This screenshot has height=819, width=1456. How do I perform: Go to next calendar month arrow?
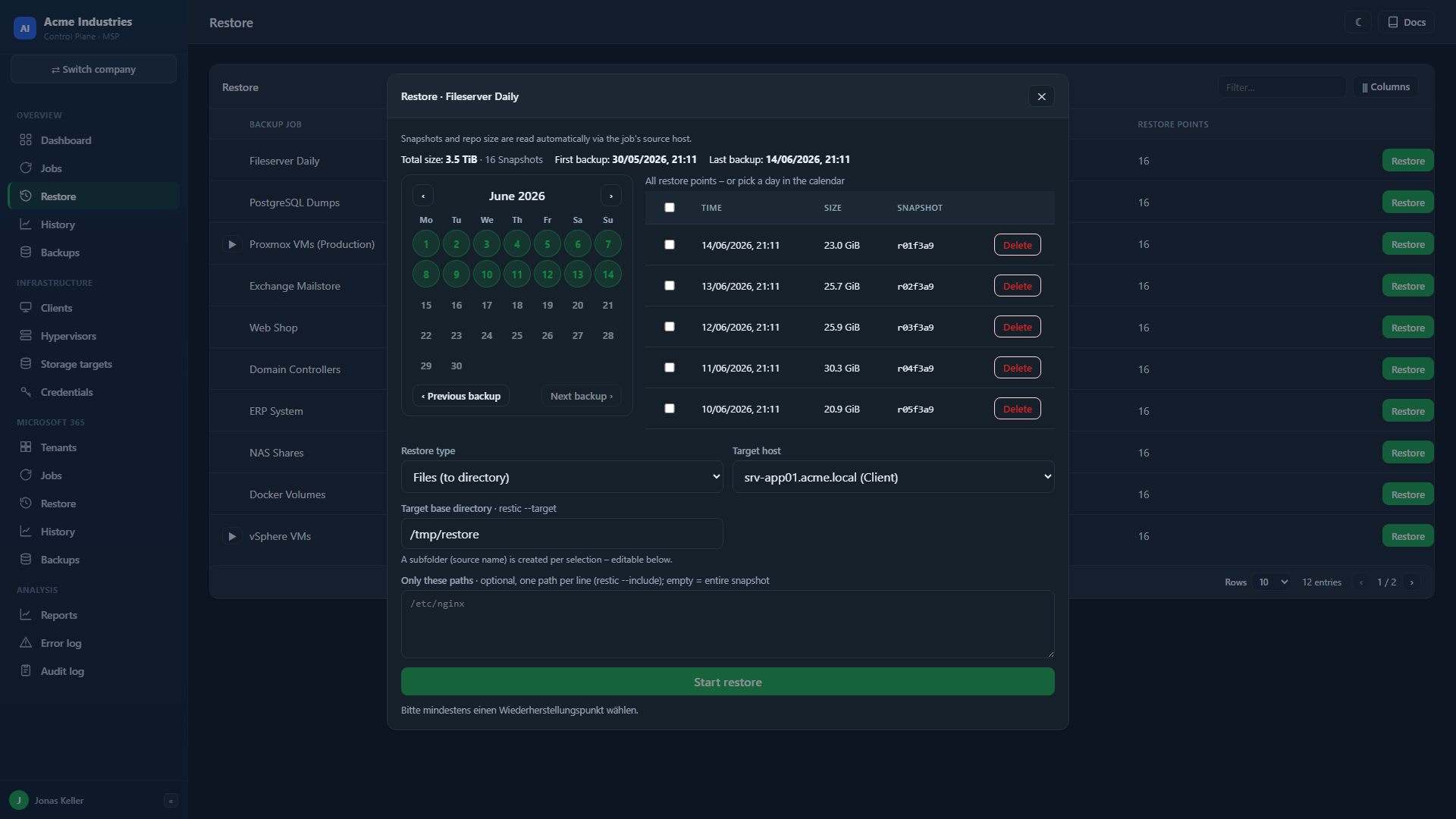(x=611, y=196)
